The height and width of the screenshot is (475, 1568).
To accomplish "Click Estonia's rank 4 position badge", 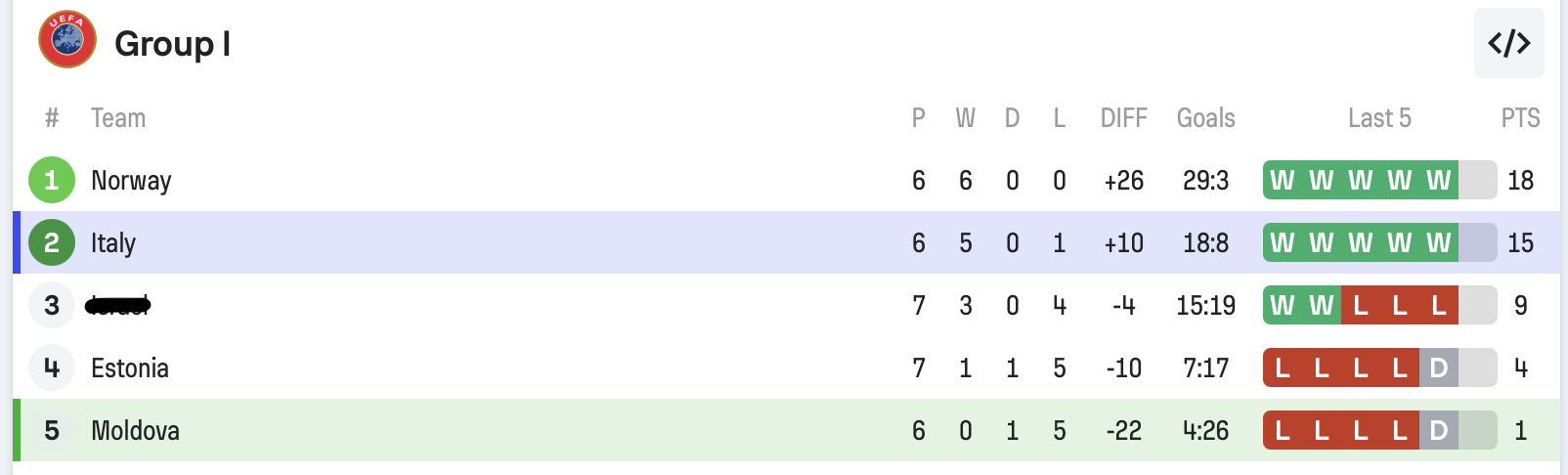I will [x=52, y=367].
